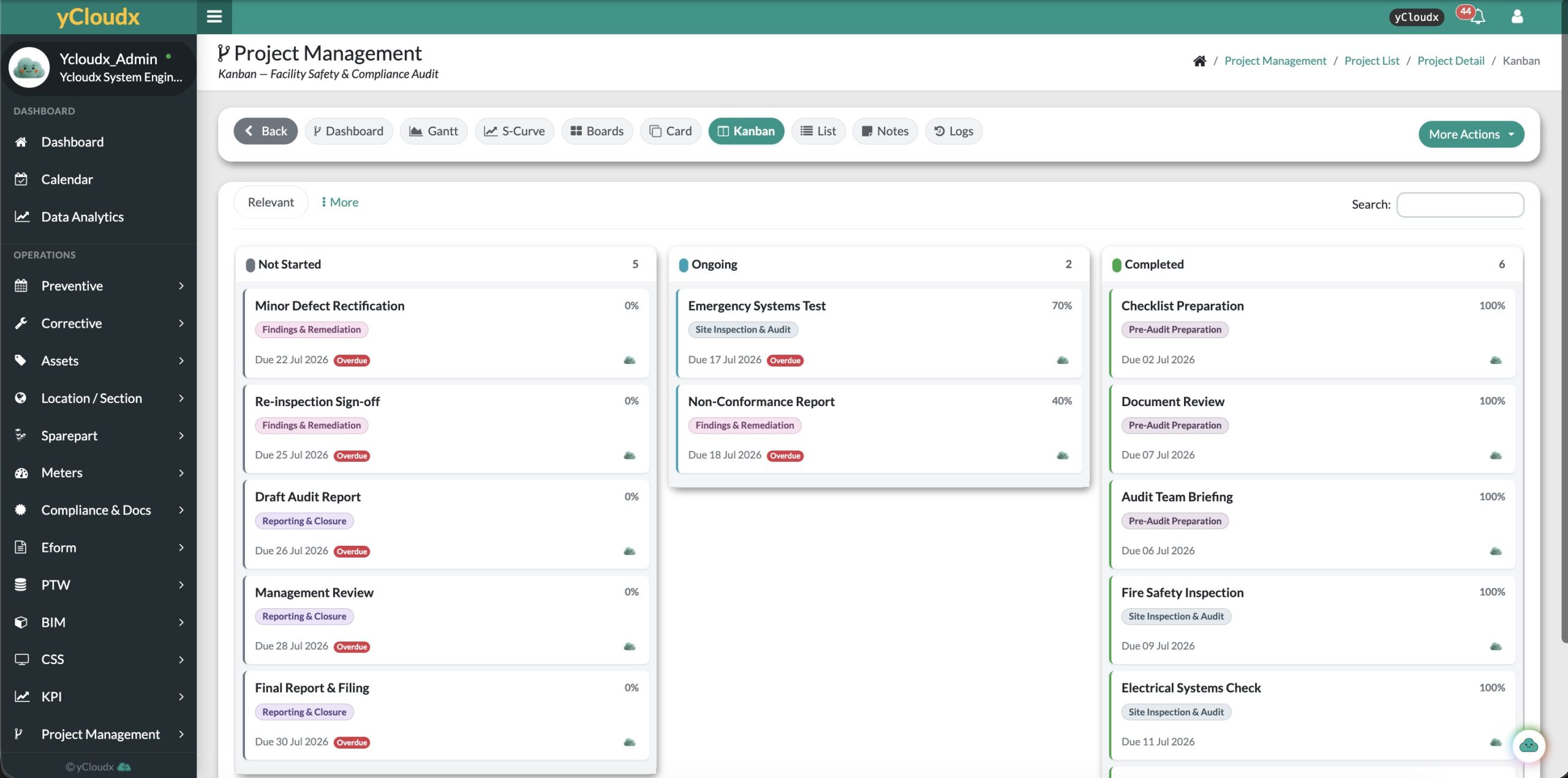The height and width of the screenshot is (778, 1568).
Task: Open the notifications bell
Action: [x=1477, y=17]
